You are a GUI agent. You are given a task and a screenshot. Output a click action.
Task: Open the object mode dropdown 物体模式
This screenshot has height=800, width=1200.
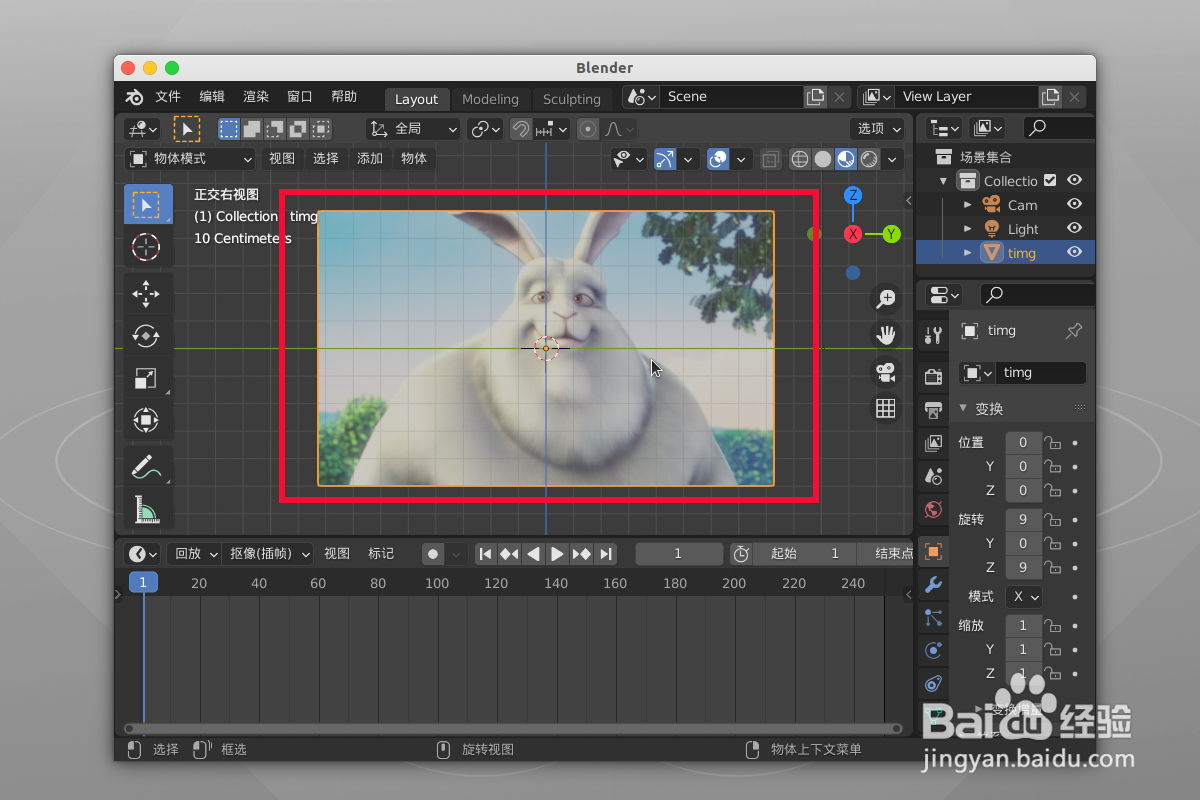(x=191, y=159)
